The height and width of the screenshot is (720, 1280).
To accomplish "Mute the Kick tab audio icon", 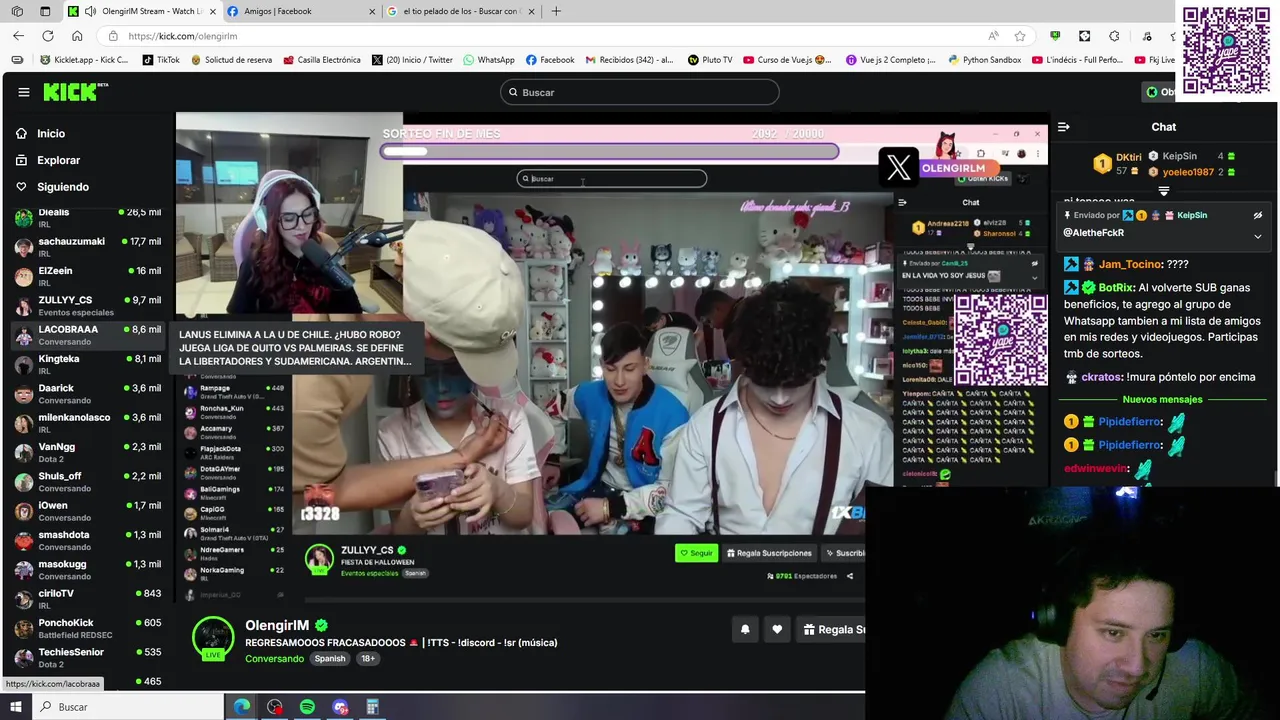I will (x=91, y=11).
